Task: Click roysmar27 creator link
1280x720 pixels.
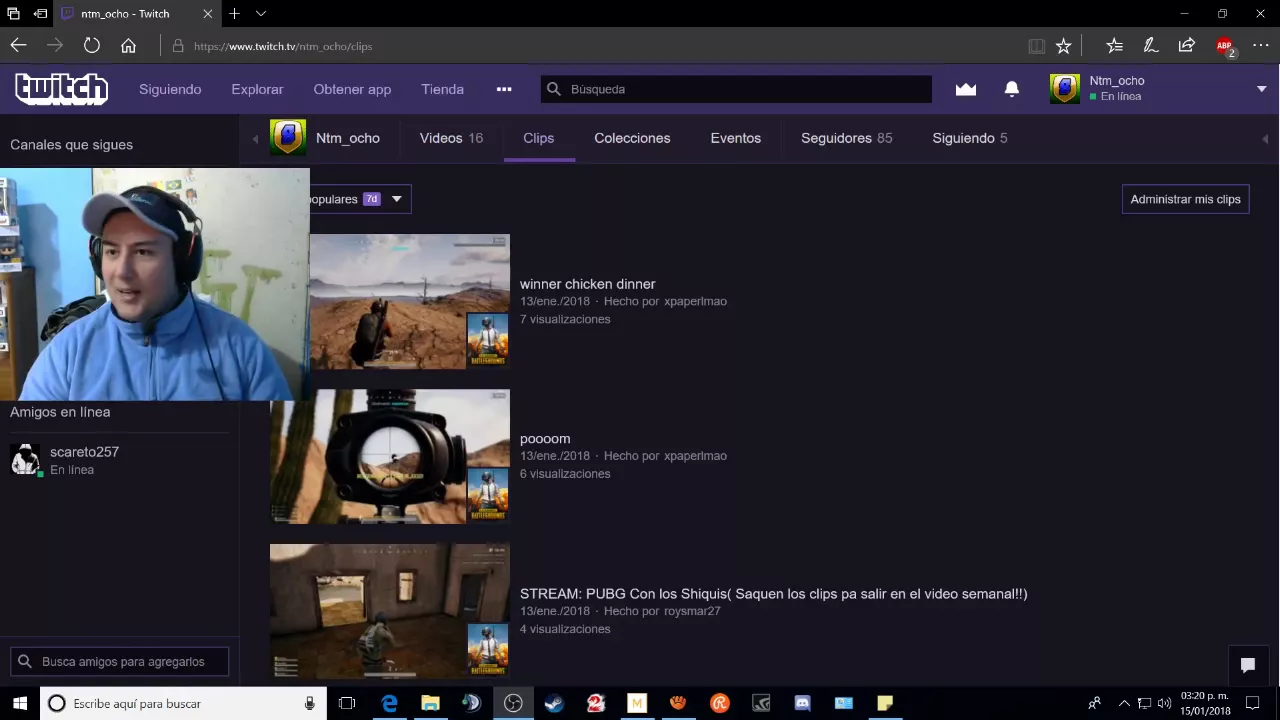Action: pos(692,611)
